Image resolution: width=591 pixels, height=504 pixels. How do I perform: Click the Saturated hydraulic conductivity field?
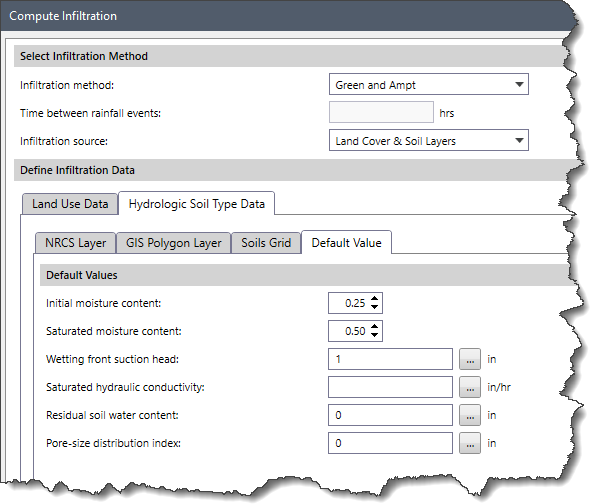[x=390, y=387]
